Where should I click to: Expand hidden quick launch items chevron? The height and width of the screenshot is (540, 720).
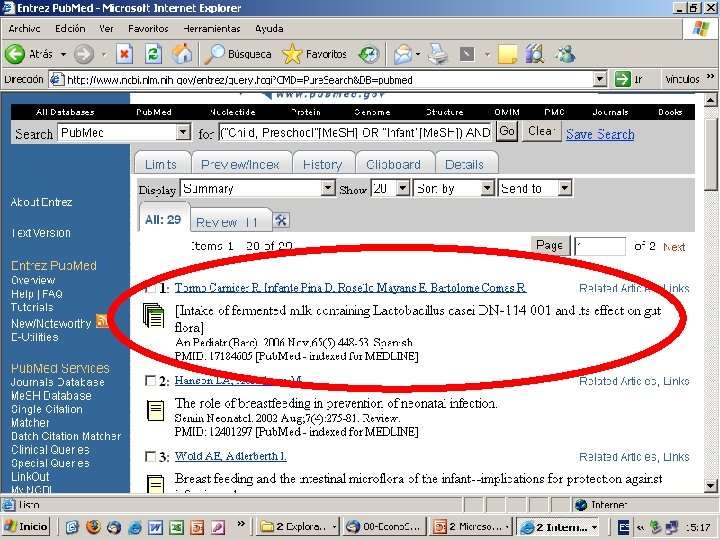pyautogui.click(x=241, y=523)
